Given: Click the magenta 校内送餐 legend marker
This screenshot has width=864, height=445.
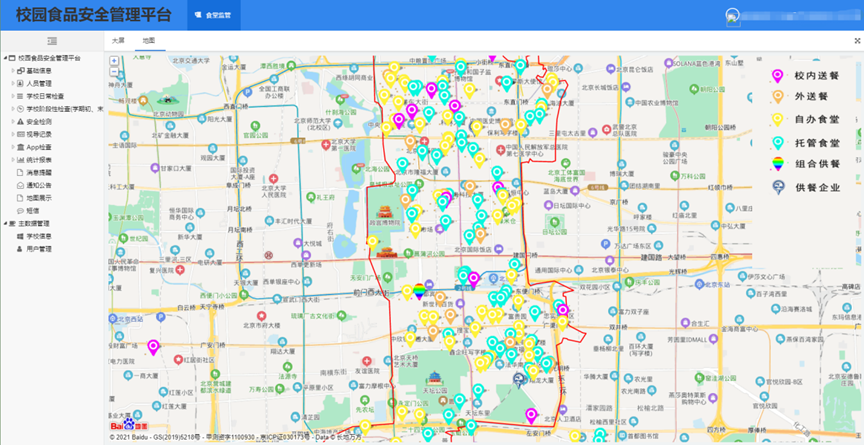Looking at the screenshot, I should click(776, 75).
